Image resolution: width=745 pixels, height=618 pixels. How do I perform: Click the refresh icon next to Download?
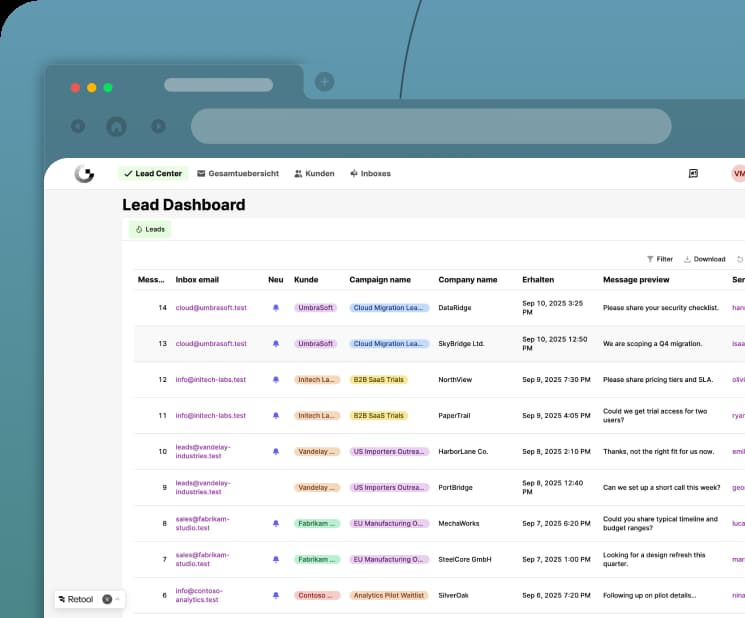coord(740,259)
